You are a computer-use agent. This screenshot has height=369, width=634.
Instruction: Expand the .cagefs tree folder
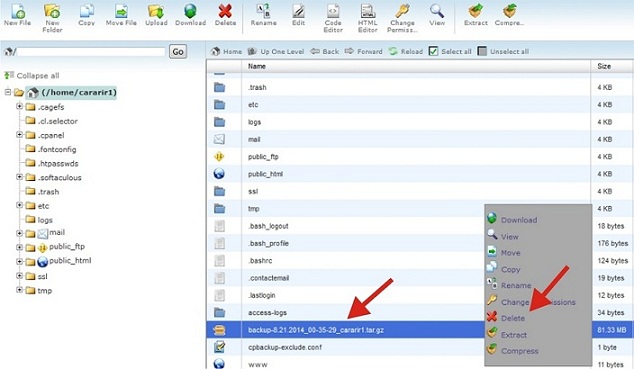[x=19, y=106]
